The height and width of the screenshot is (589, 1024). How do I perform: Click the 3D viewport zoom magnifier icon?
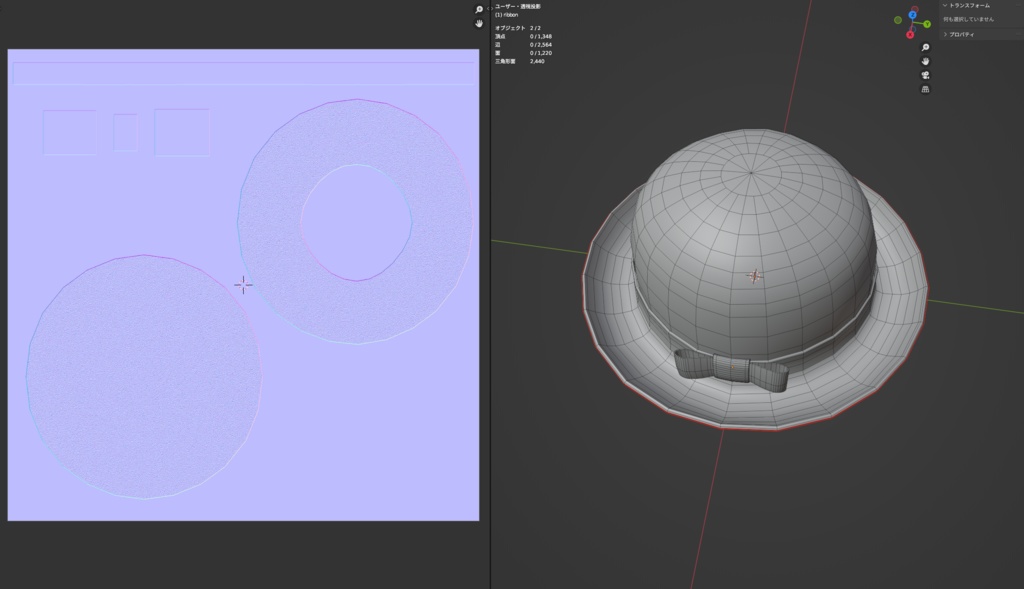coord(925,47)
